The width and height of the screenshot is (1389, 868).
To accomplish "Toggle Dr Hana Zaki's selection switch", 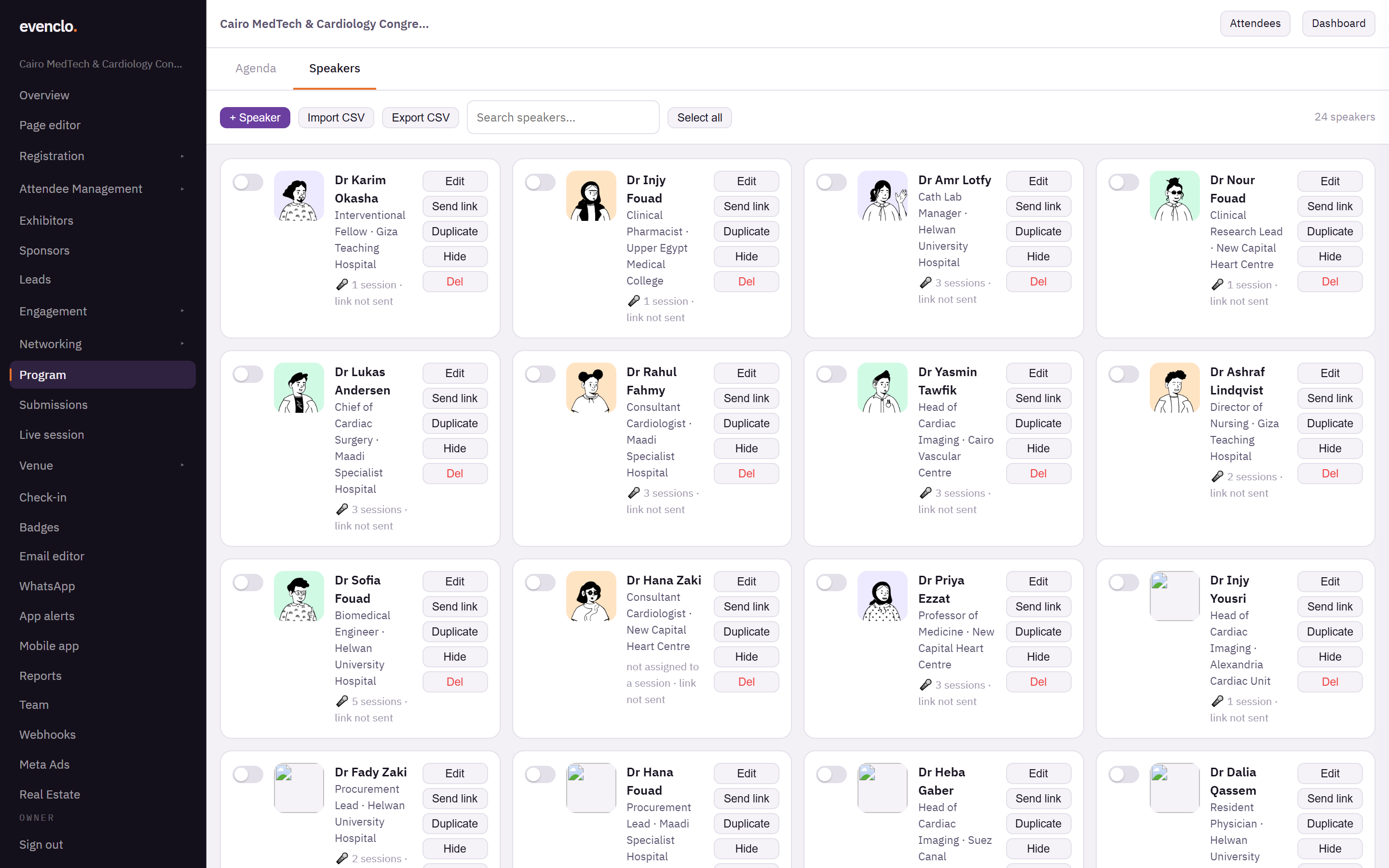I will pos(540,583).
